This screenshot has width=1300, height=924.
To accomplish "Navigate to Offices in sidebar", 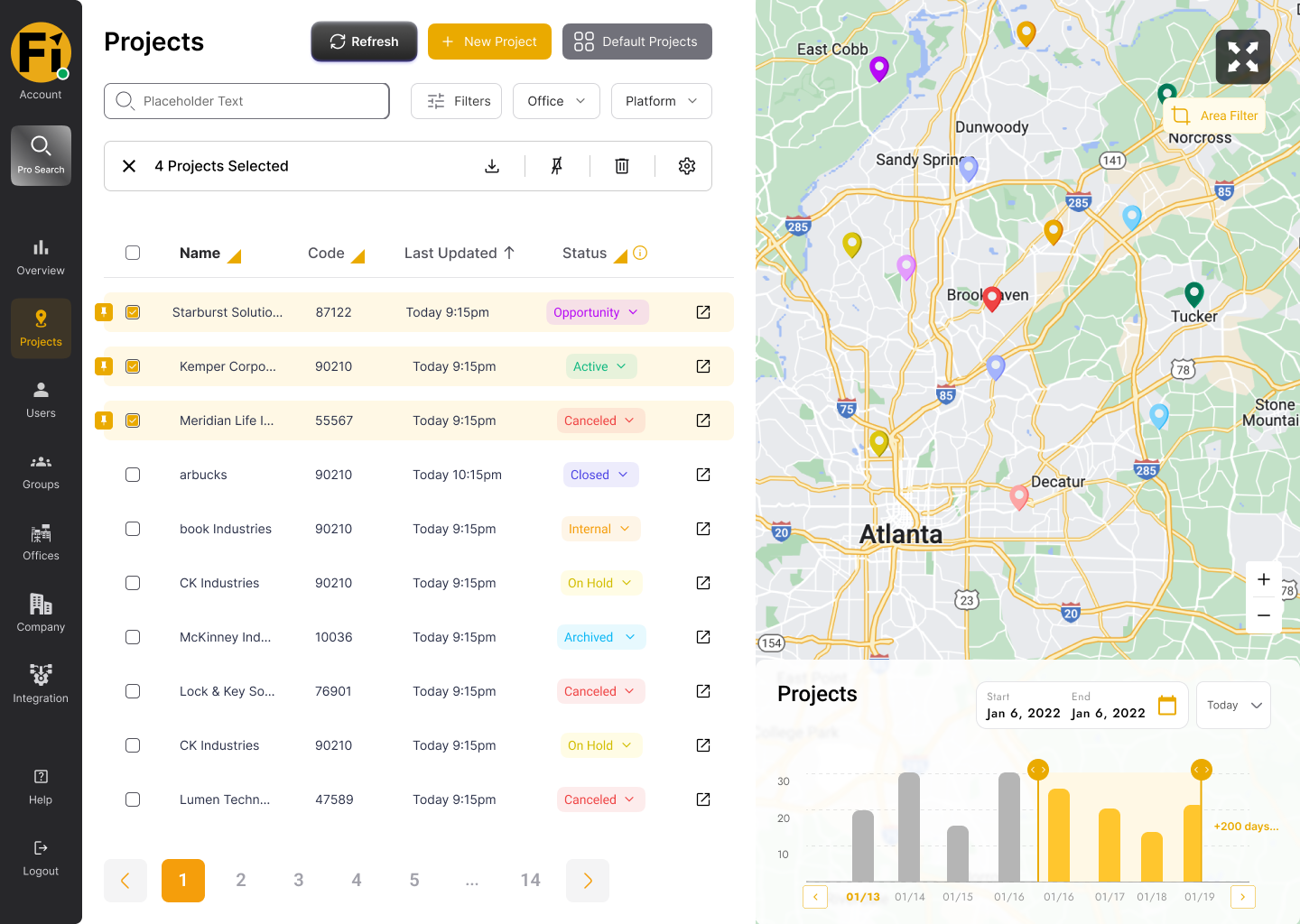I will tap(41, 541).
